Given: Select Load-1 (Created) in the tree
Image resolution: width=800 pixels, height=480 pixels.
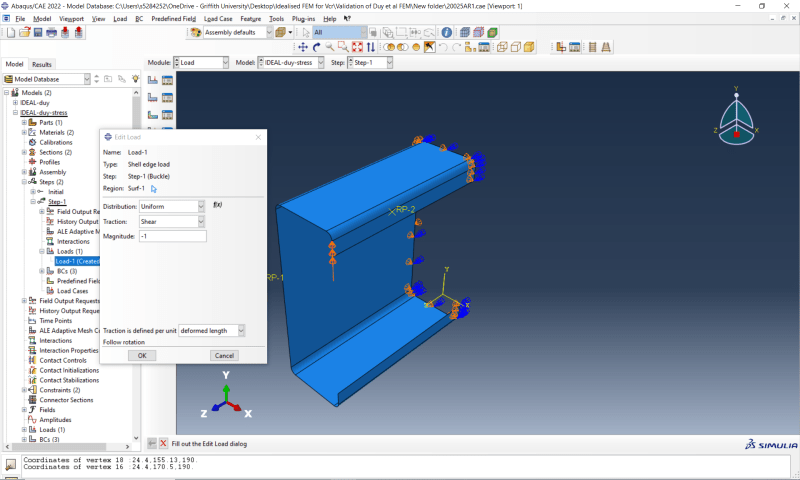Looking at the screenshot, I should coord(77,261).
